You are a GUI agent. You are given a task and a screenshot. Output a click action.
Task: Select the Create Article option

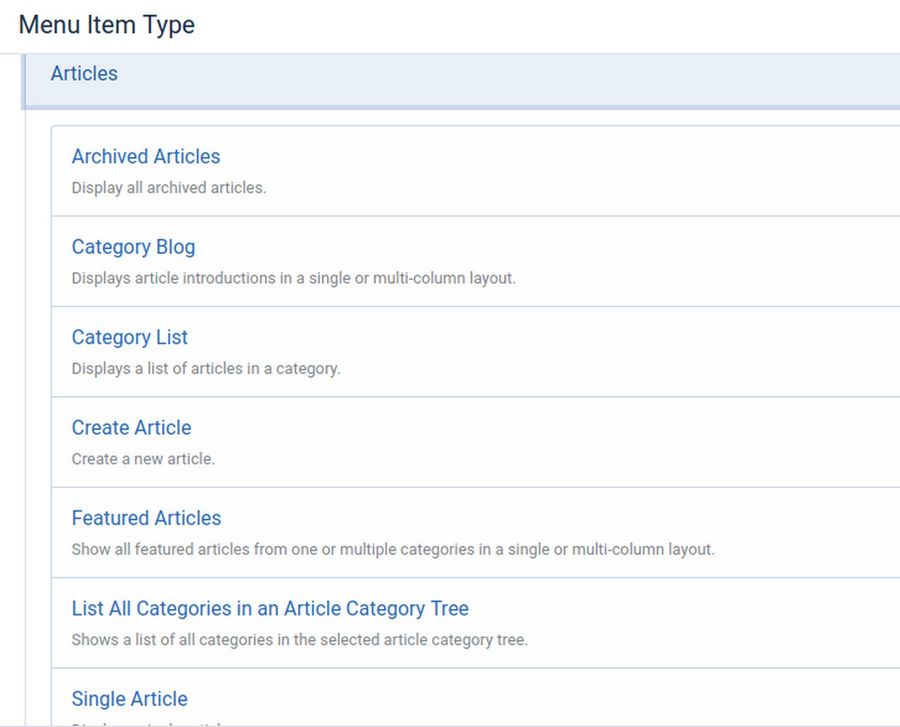pos(131,428)
